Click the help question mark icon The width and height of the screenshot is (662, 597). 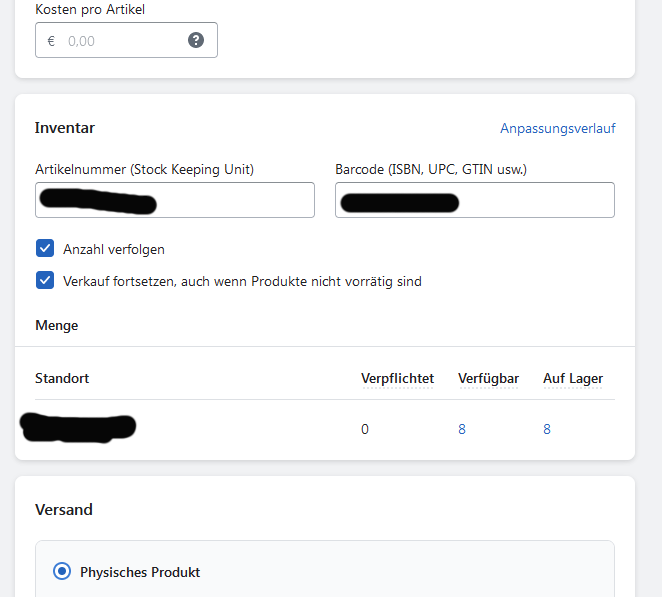point(196,40)
